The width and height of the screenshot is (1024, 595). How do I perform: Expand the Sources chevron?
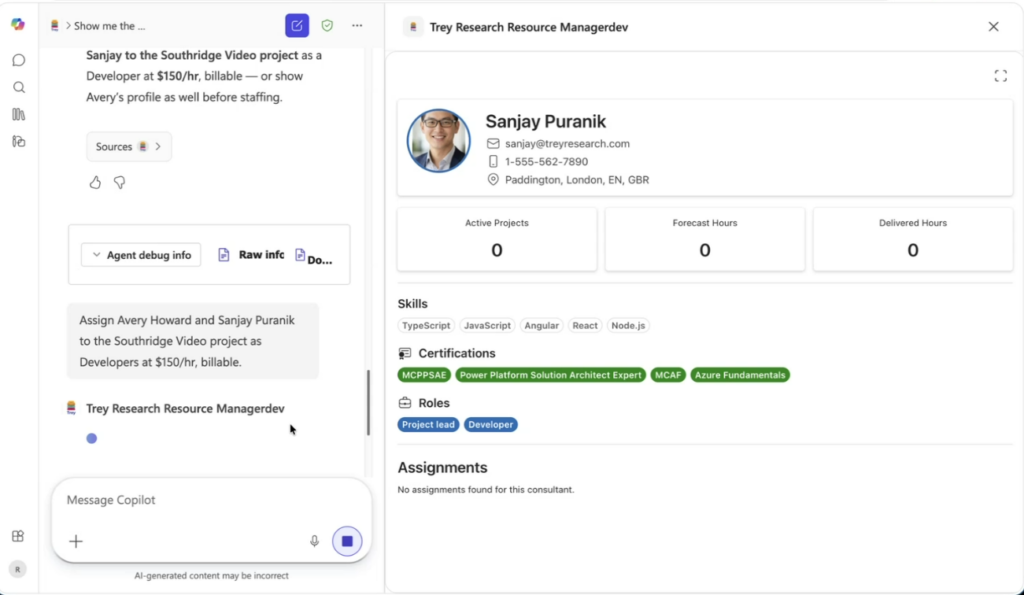(129, 147)
